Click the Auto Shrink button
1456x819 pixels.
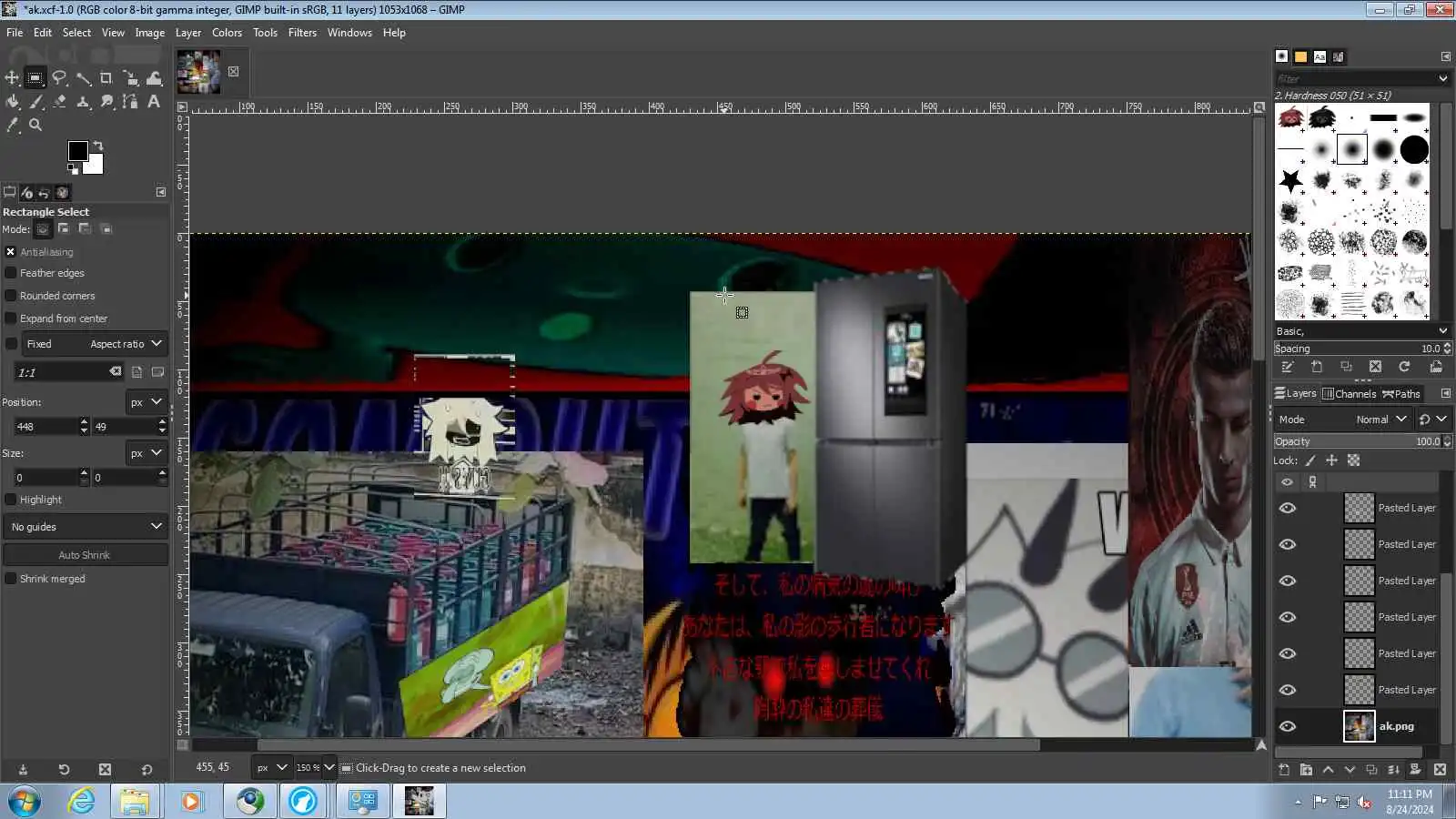86,555
